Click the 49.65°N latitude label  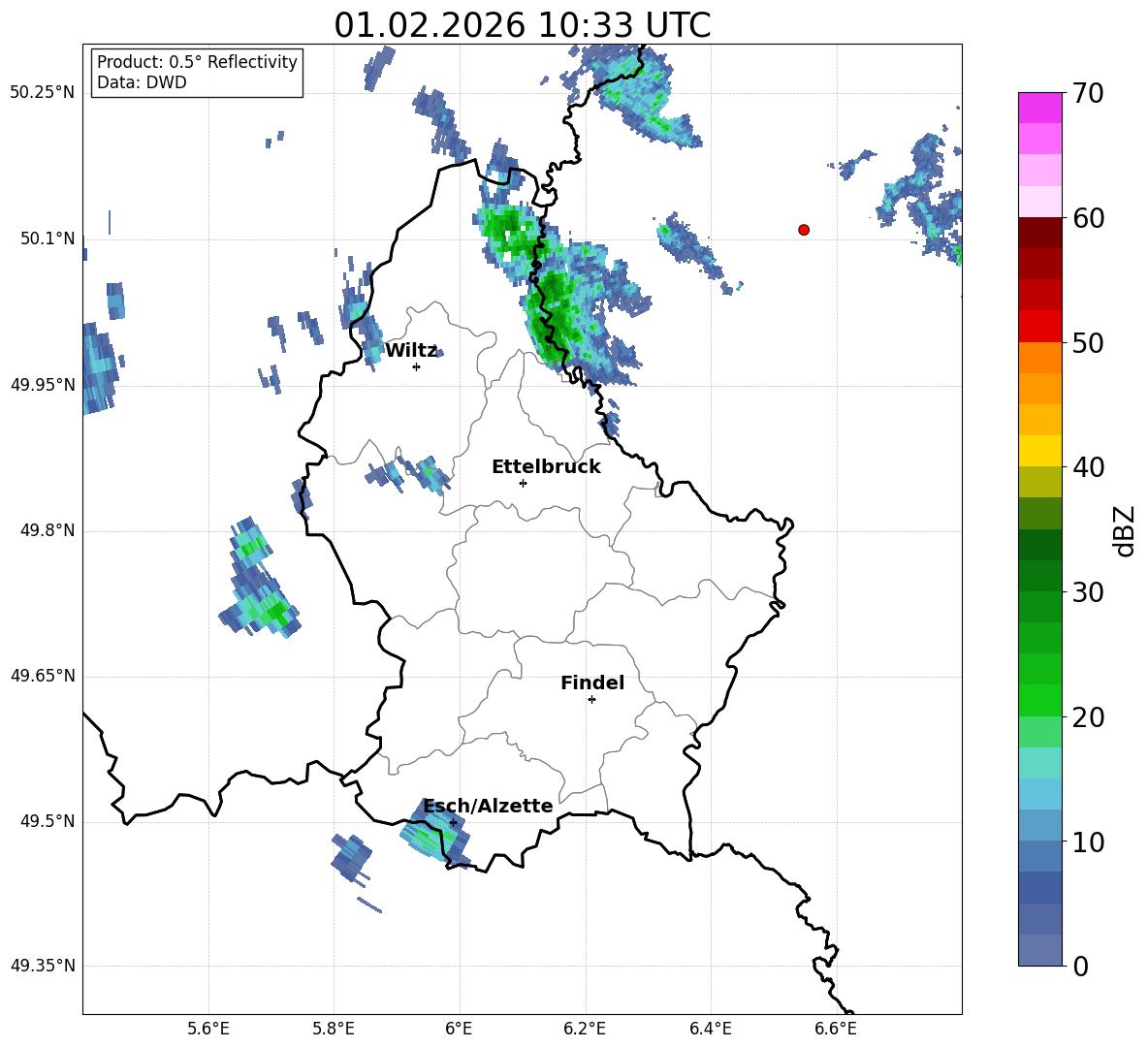[43, 676]
